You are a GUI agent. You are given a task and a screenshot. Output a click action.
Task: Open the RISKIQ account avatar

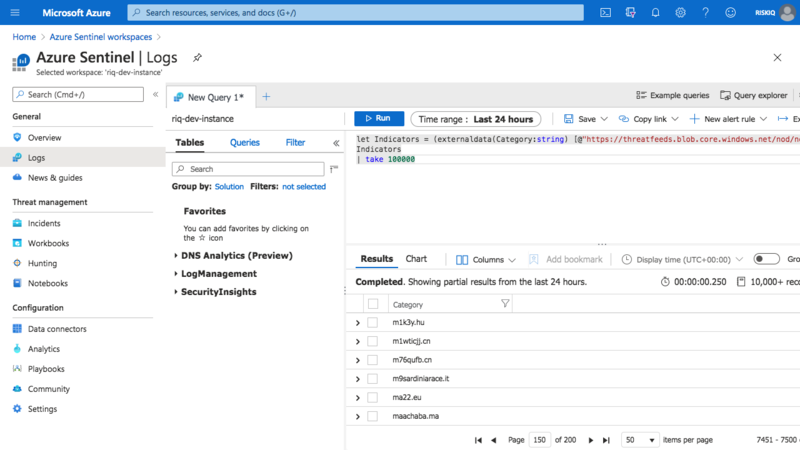(787, 12)
